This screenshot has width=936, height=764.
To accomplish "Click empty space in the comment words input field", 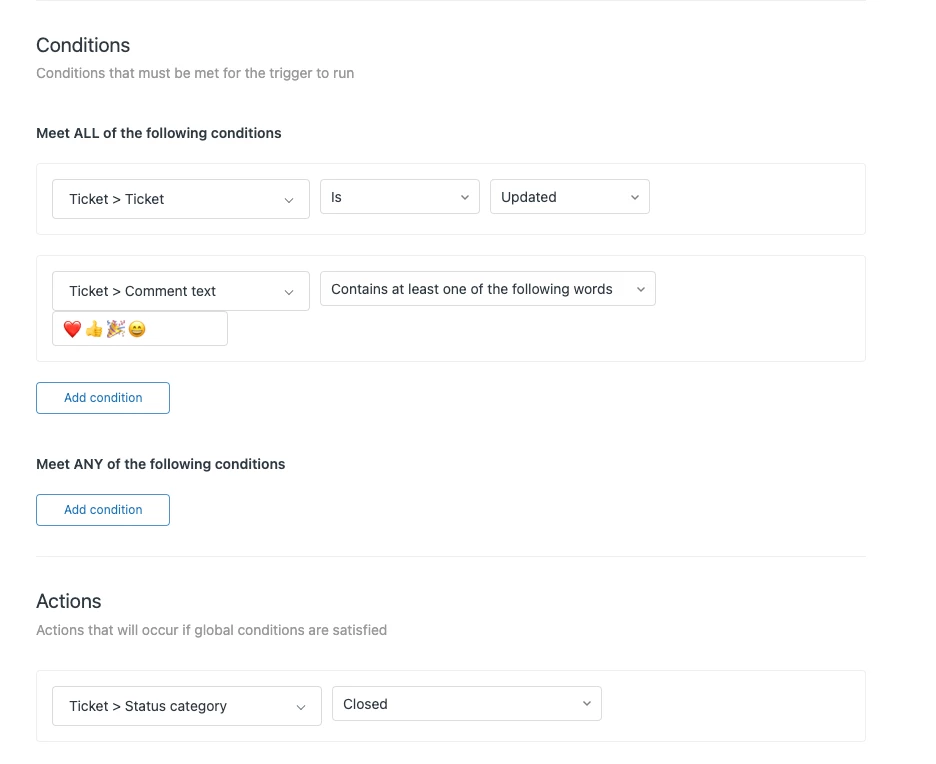I will pos(190,329).
